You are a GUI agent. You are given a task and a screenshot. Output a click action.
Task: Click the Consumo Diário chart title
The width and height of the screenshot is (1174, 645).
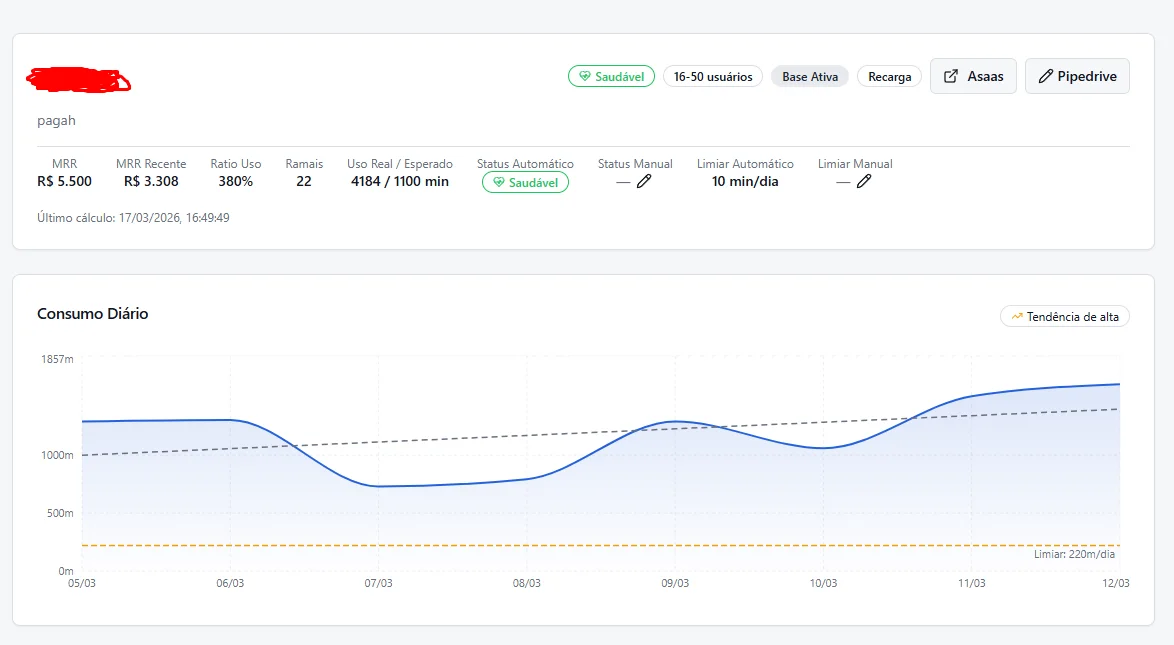click(x=93, y=314)
